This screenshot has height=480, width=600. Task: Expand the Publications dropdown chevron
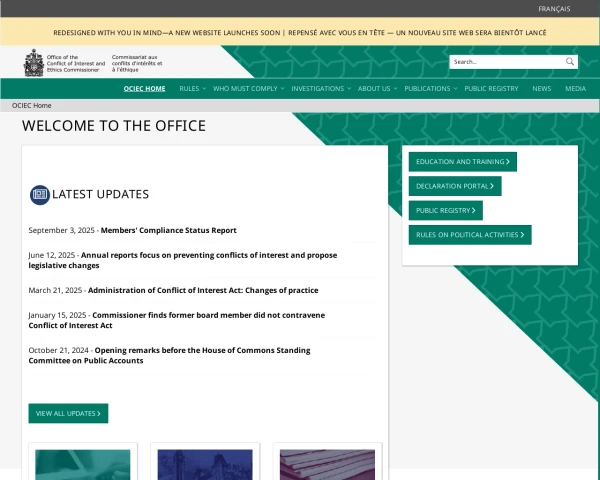coord(455,88)
